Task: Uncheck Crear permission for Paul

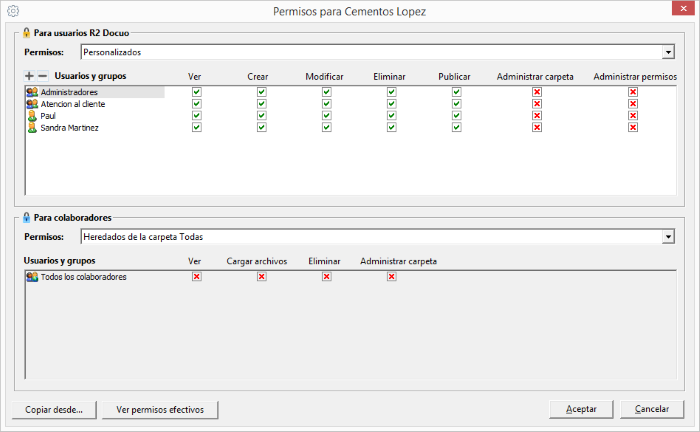Action: pos(261,116)
